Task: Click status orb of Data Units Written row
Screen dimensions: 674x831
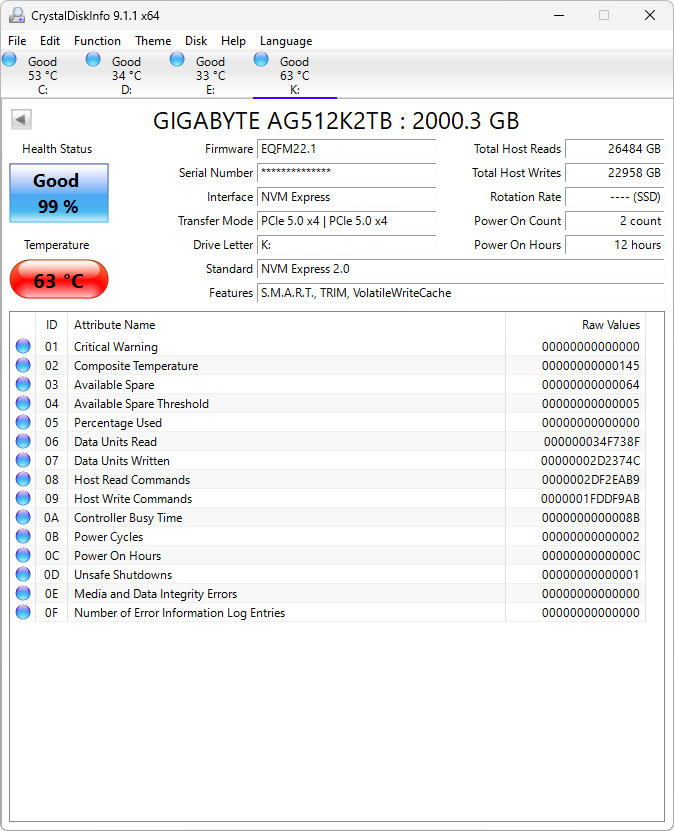Action: coord(23,461)
